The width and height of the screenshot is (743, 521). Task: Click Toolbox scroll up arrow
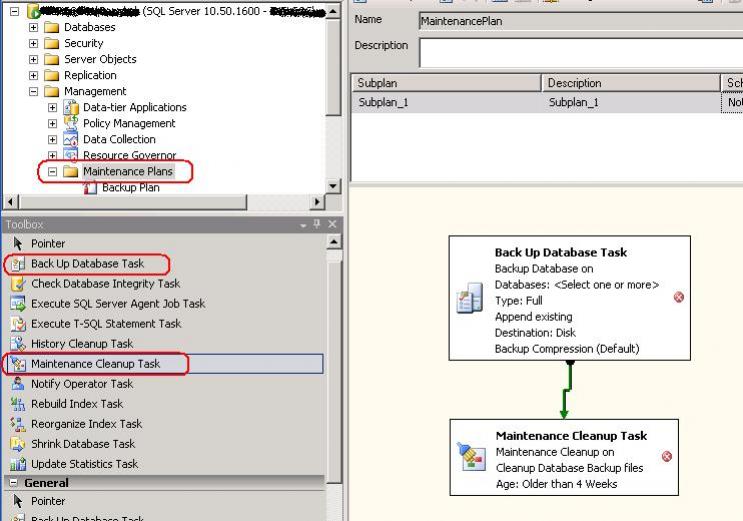pyautogui.click(x=334, y=242)
